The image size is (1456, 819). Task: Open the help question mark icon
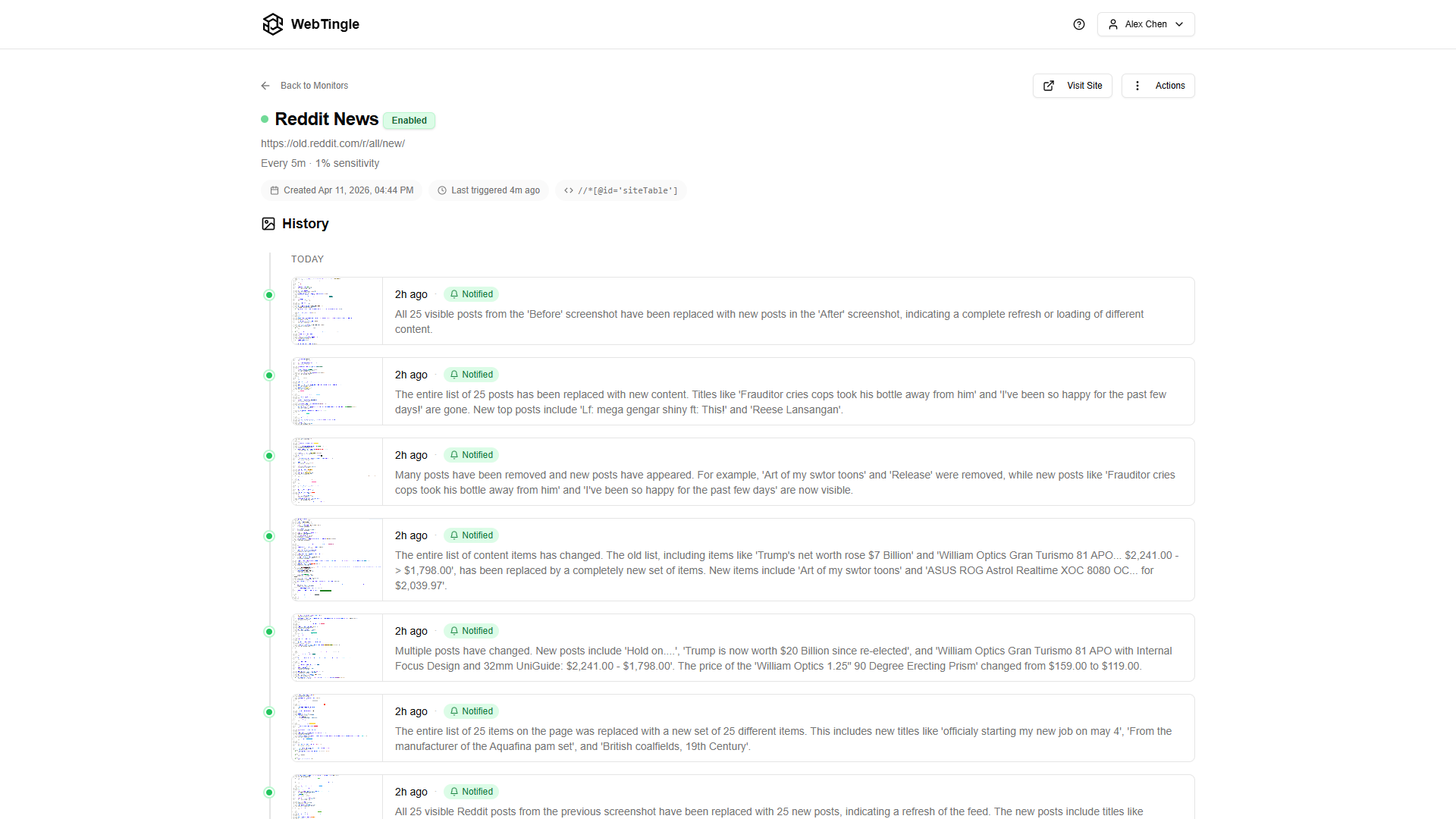[1079, 24]
